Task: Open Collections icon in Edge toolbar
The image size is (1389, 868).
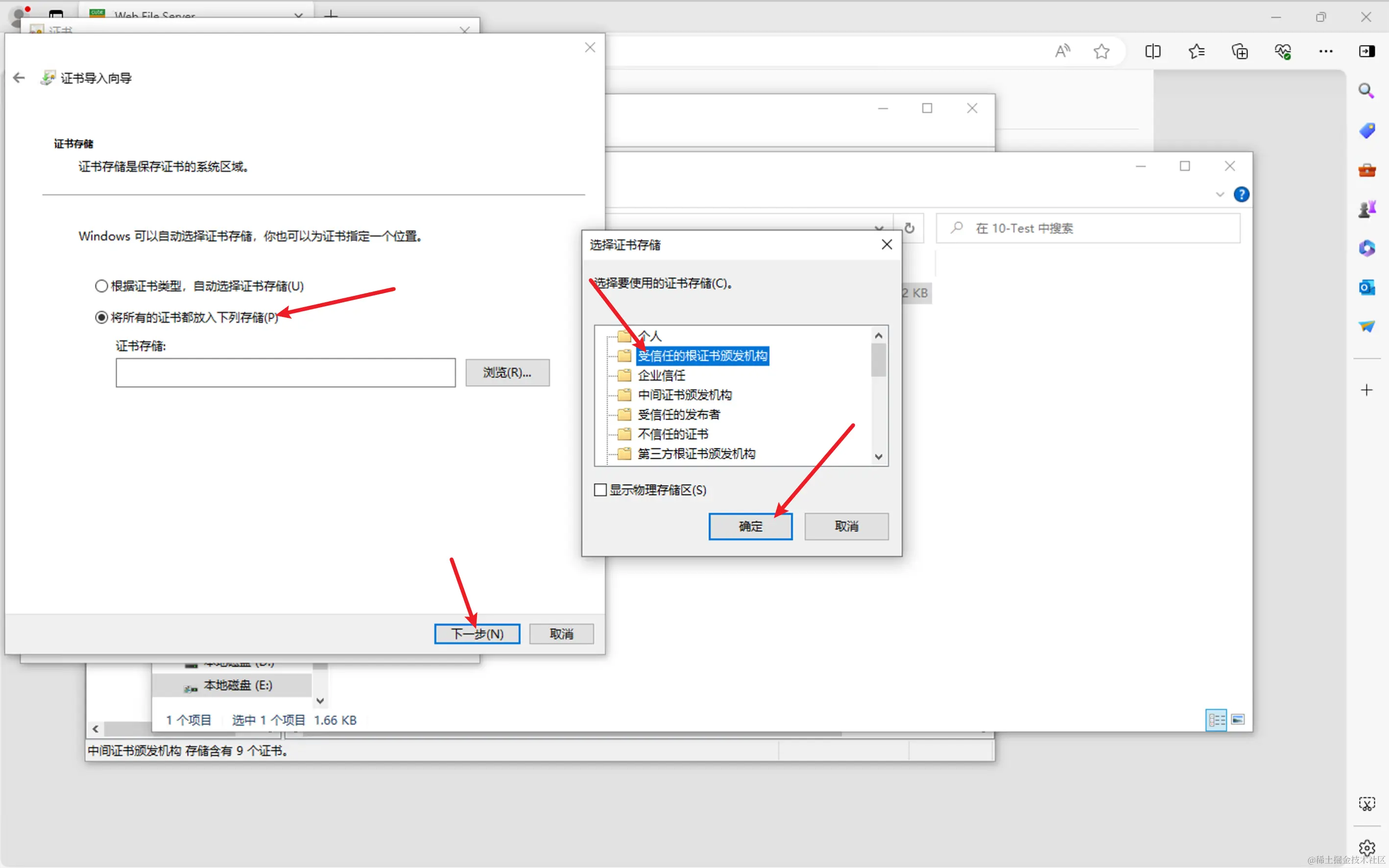Action: point(1240,51)
